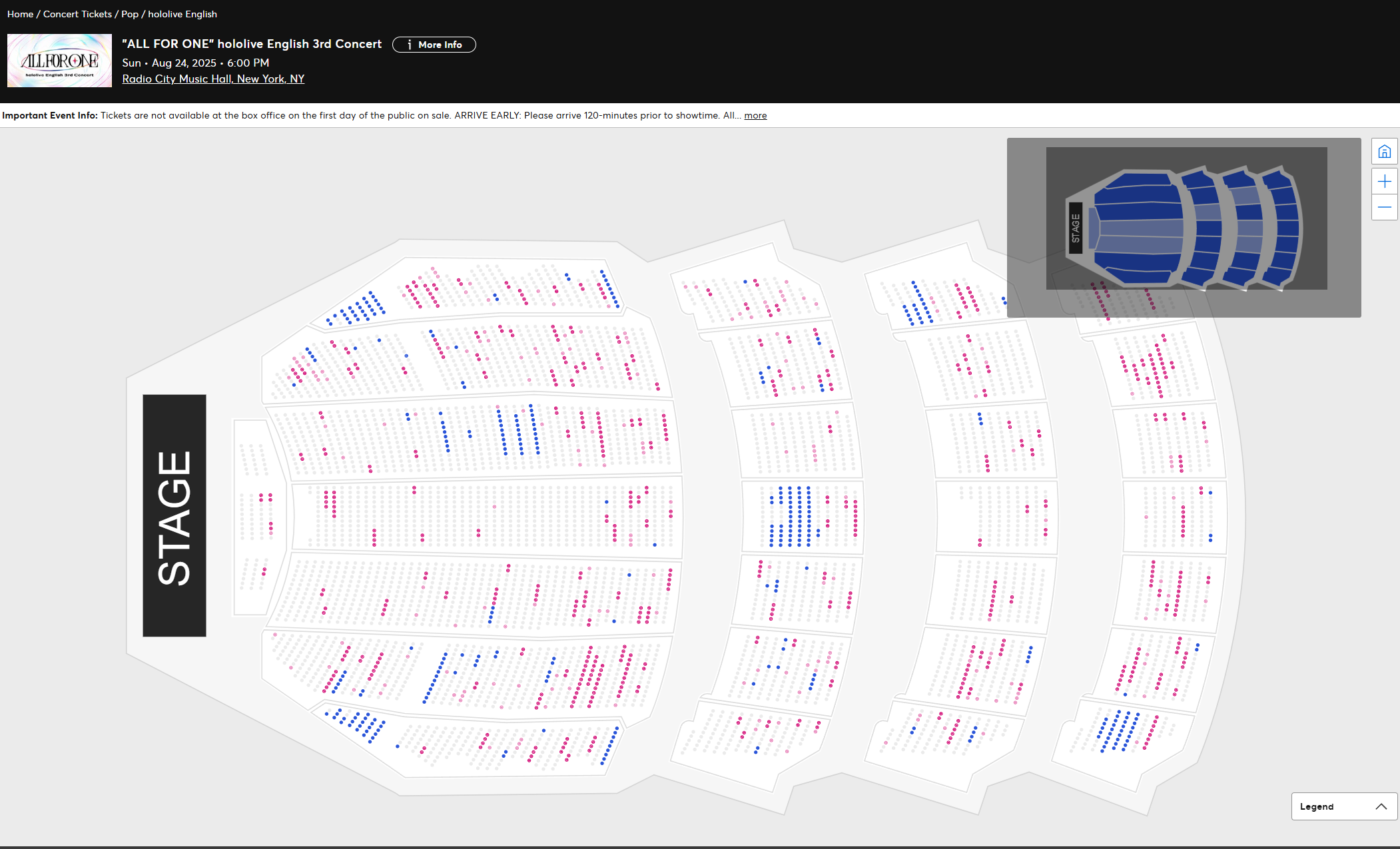
Task: Reset seat map with the home icon
Action: 1384,152
